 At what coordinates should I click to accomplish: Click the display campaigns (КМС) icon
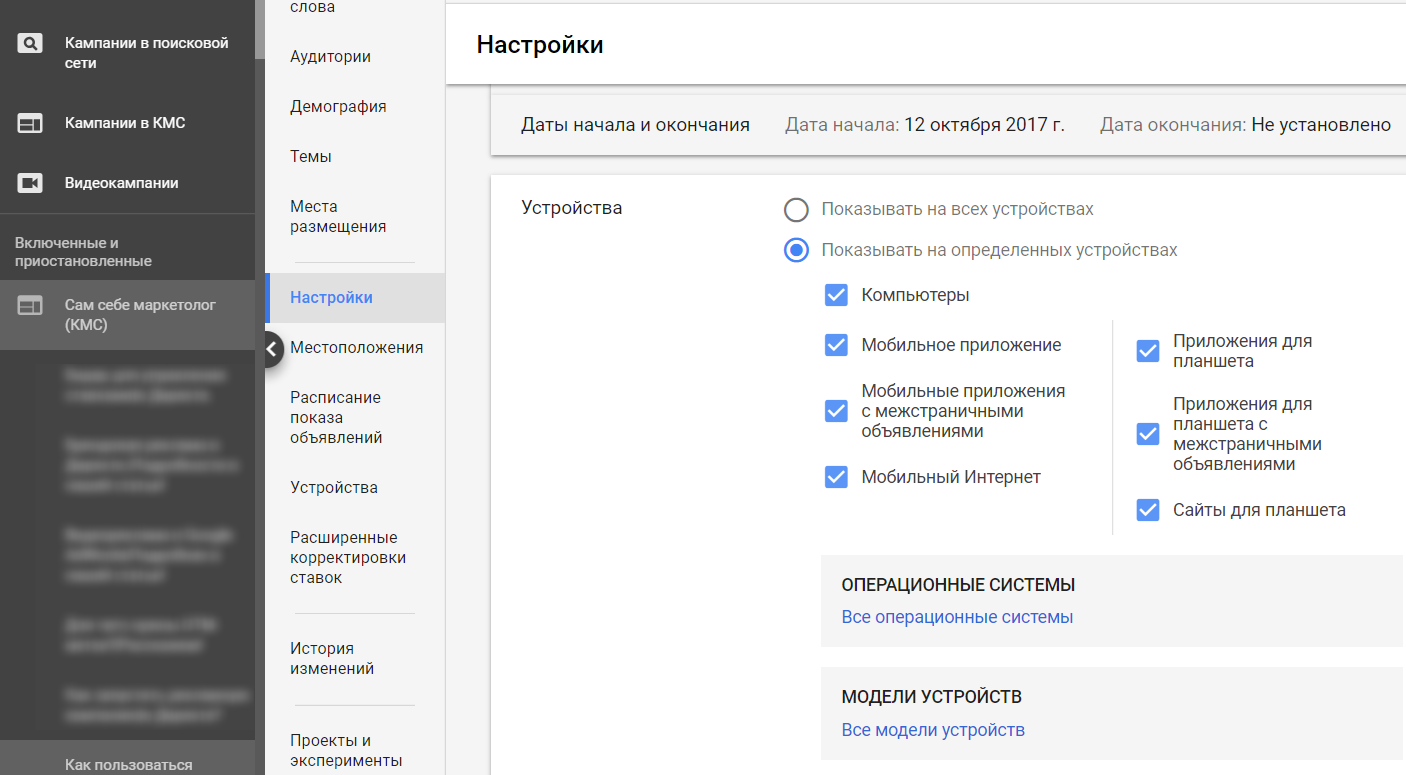[30, 124]
